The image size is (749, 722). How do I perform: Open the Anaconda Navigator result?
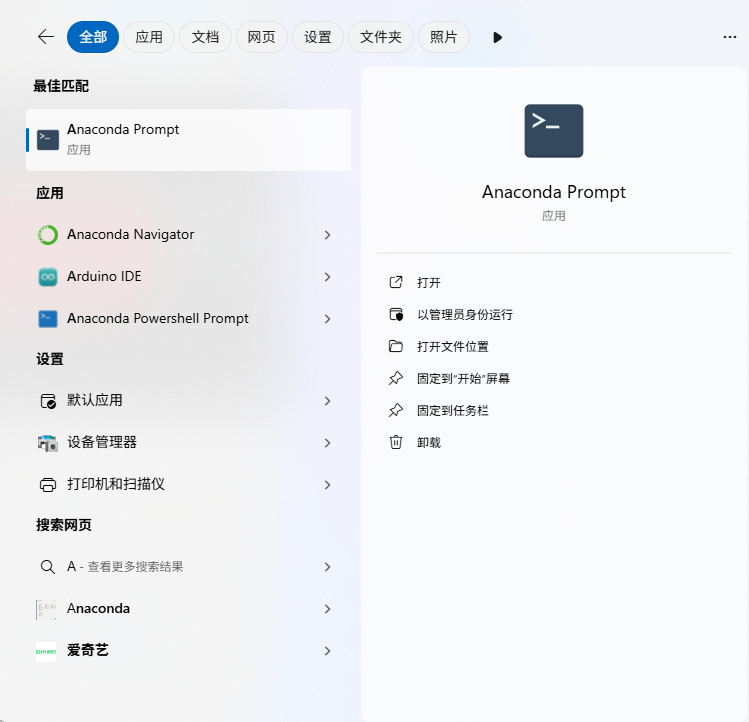(188, 235)
